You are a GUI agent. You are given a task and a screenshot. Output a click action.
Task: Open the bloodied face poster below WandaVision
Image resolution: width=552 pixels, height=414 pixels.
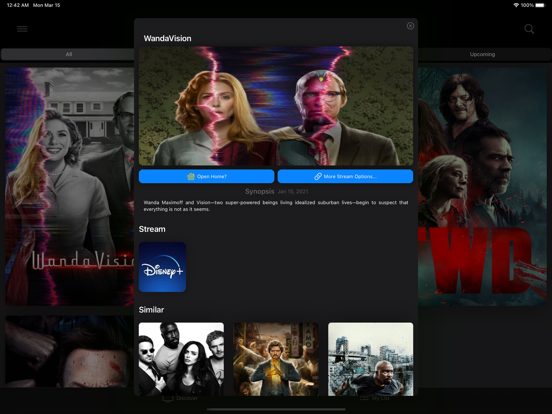[x=69, y=351]
